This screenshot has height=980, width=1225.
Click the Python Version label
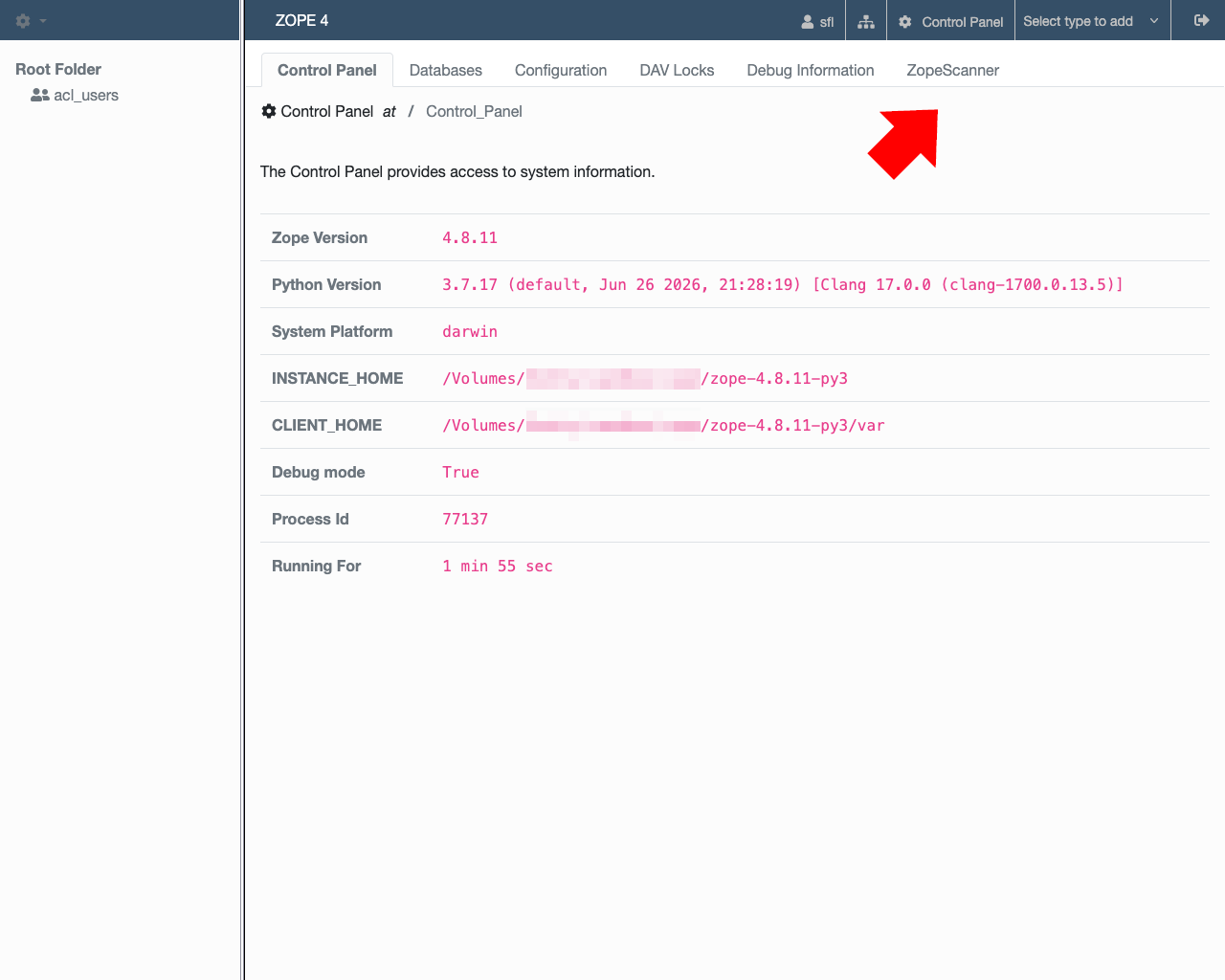point(326,284)
